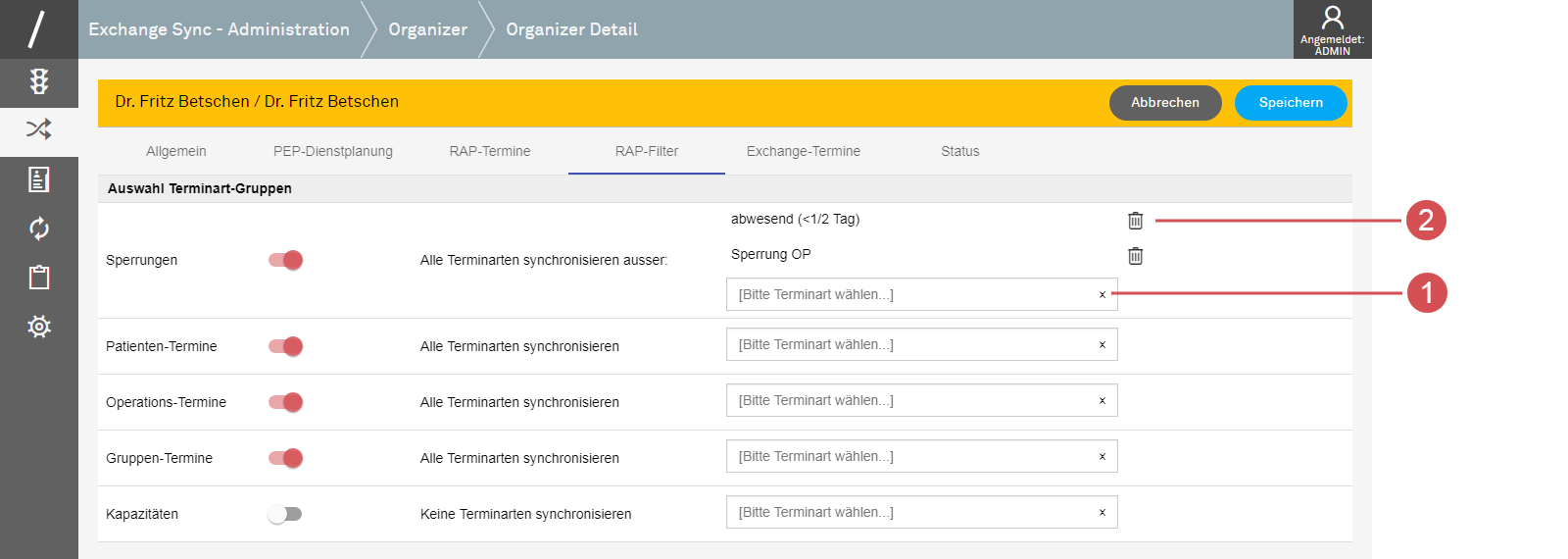Switch to the RAP-Termine tab
The height and width of the screenshot is (559, 1568).
490,151
